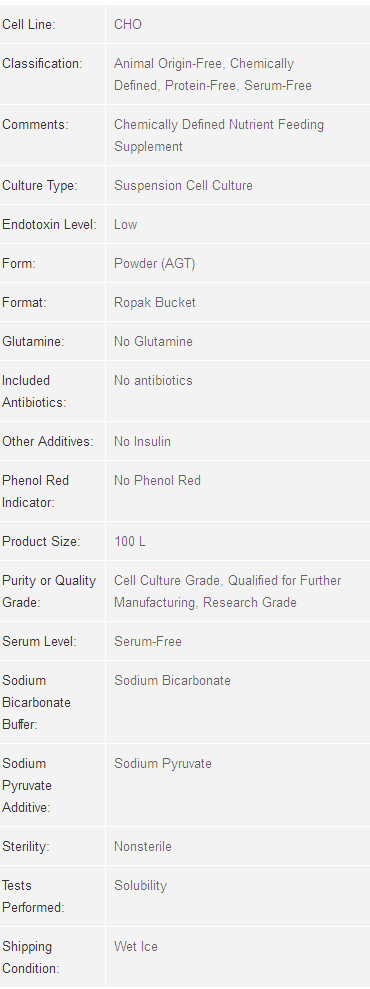Click the Sodium Bicarbonate value
Viewport: 370px width, 989px height.
(172, 681)
